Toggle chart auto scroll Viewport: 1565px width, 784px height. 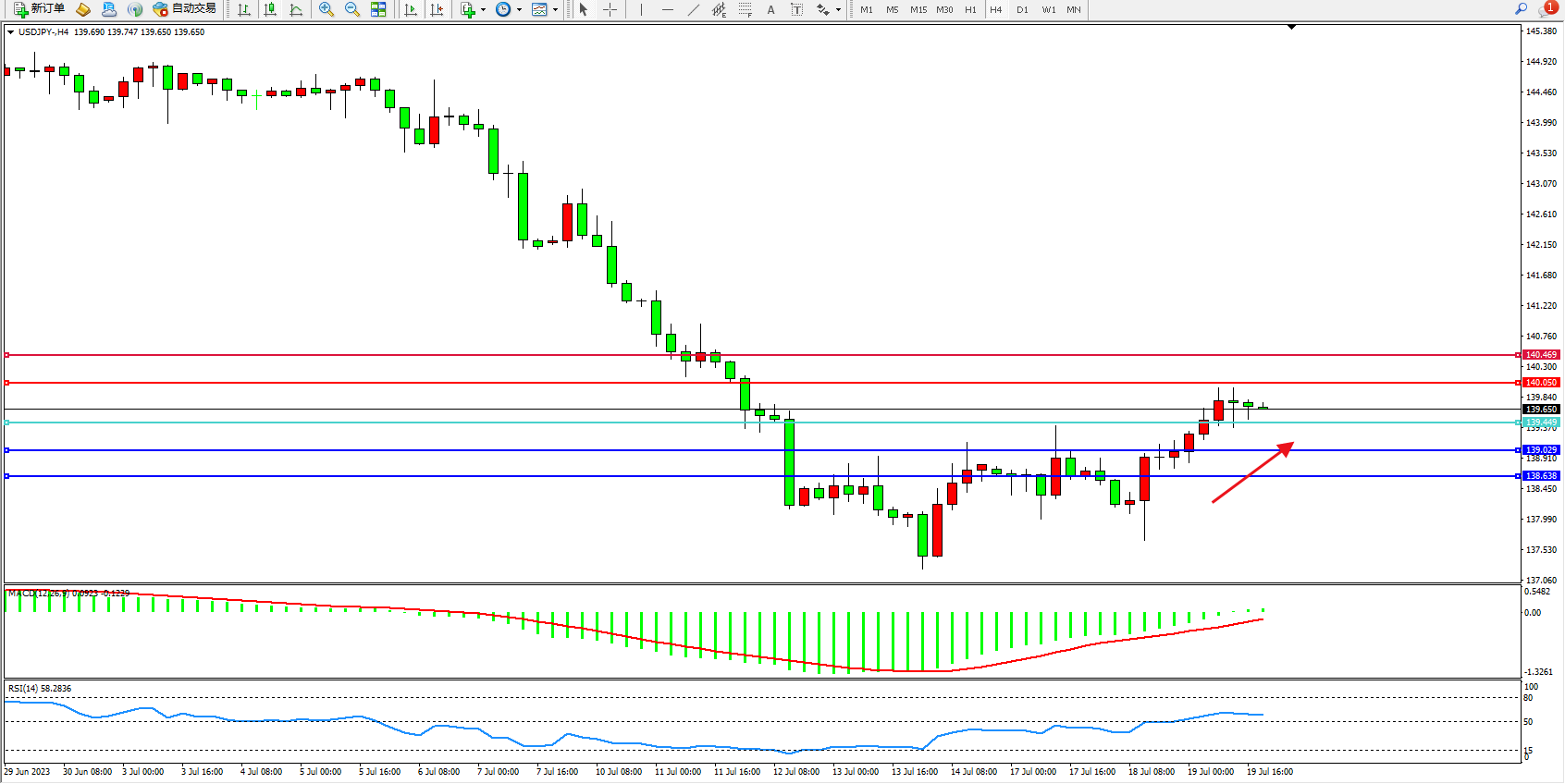[x=411, y=9]
